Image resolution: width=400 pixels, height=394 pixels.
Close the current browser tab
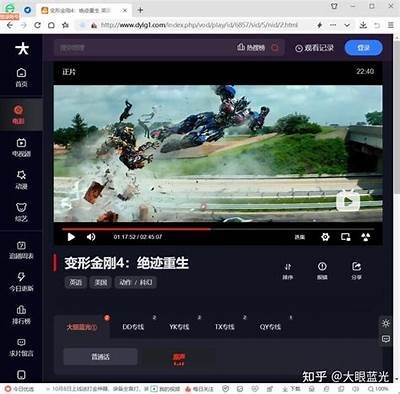[125, 10]
